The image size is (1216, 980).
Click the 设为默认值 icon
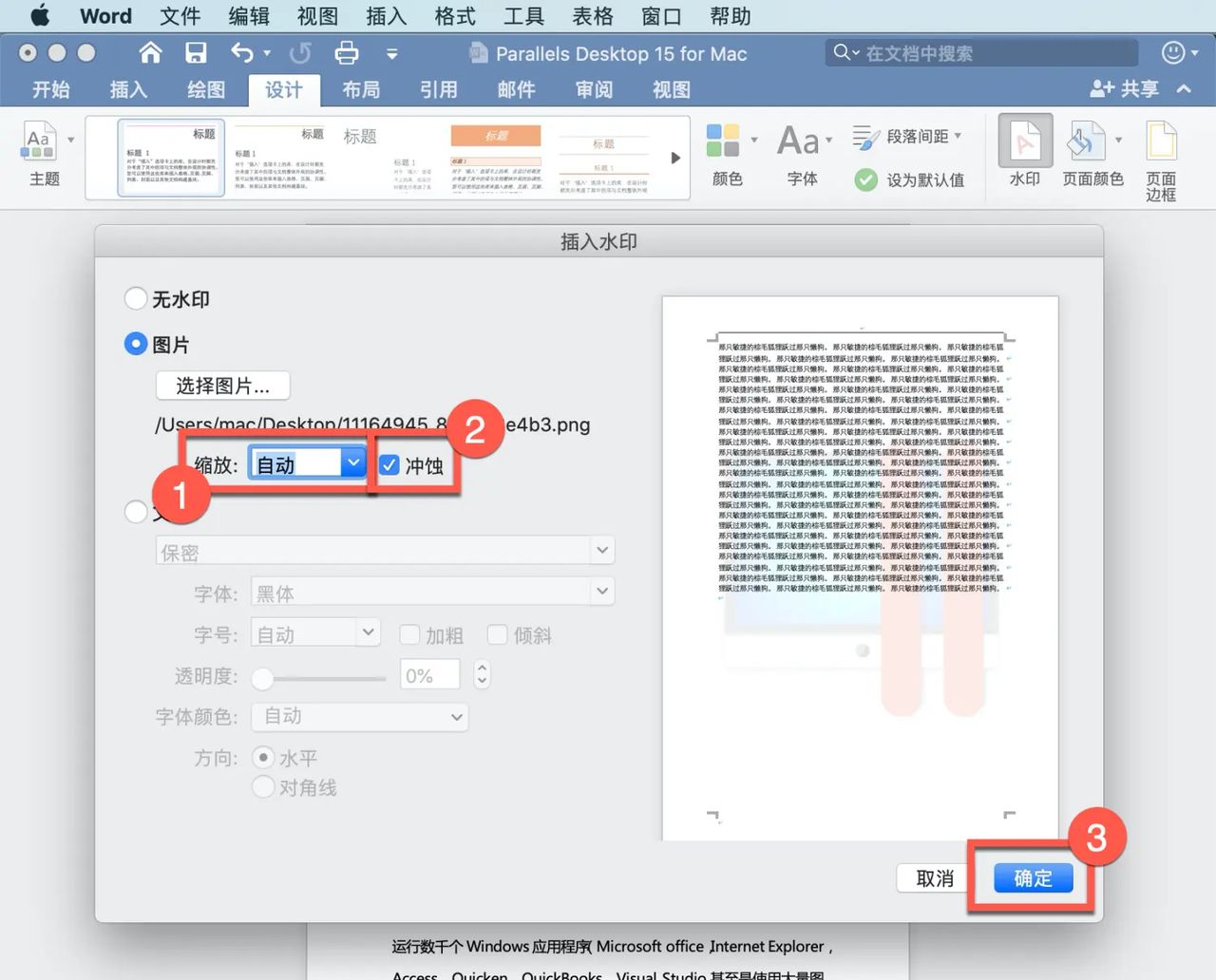pyautogui.click(x=865, y=179)
